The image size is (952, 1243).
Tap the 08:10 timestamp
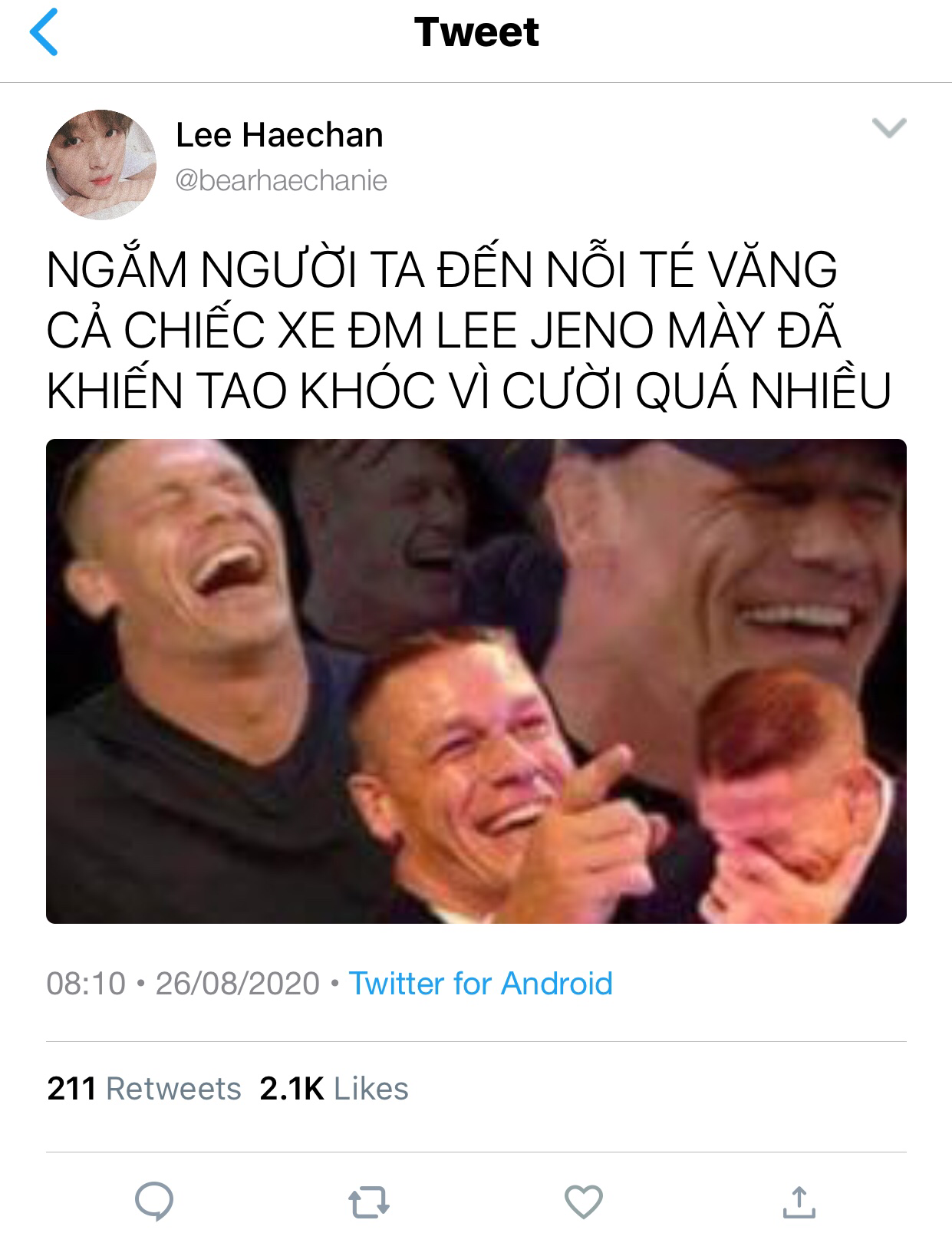tap(86, 983)
